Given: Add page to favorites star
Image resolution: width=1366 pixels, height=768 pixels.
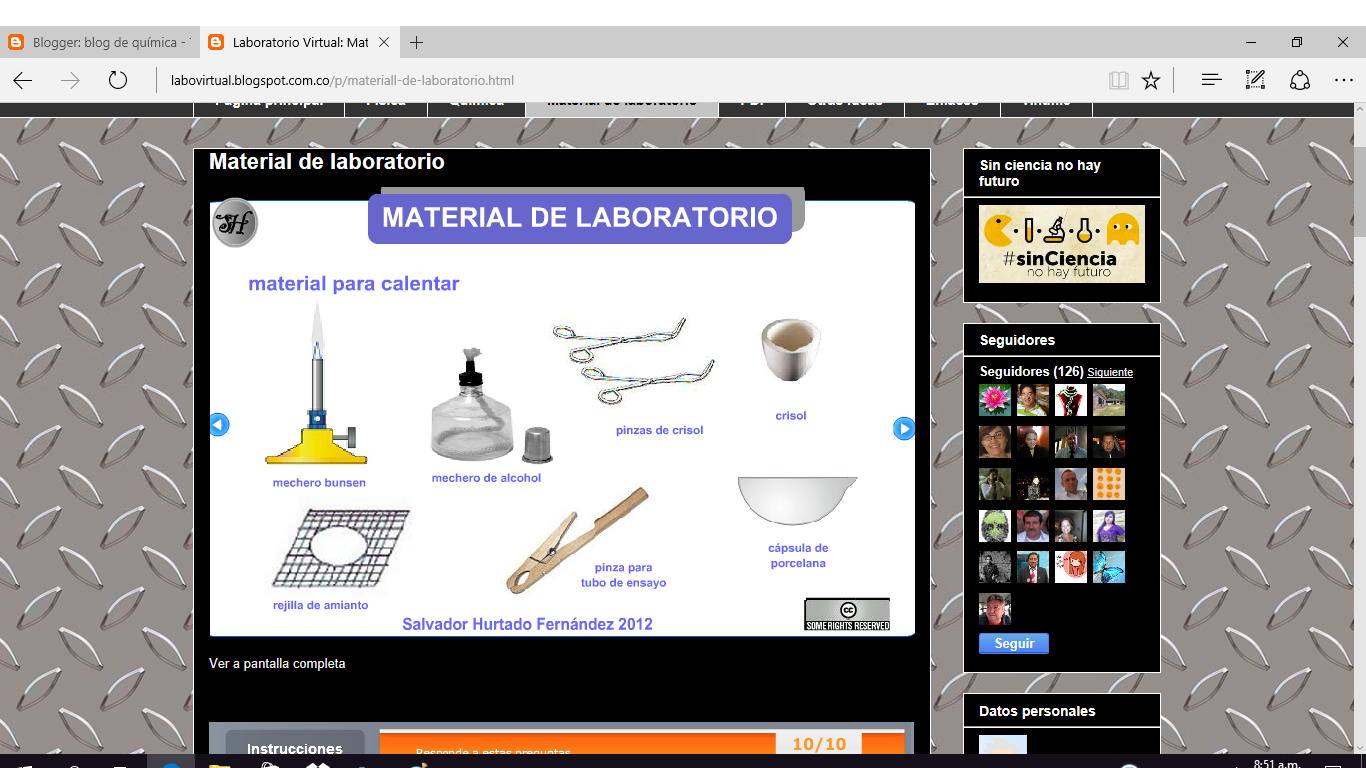Looking at the screenshot, I should (1151, 81).
